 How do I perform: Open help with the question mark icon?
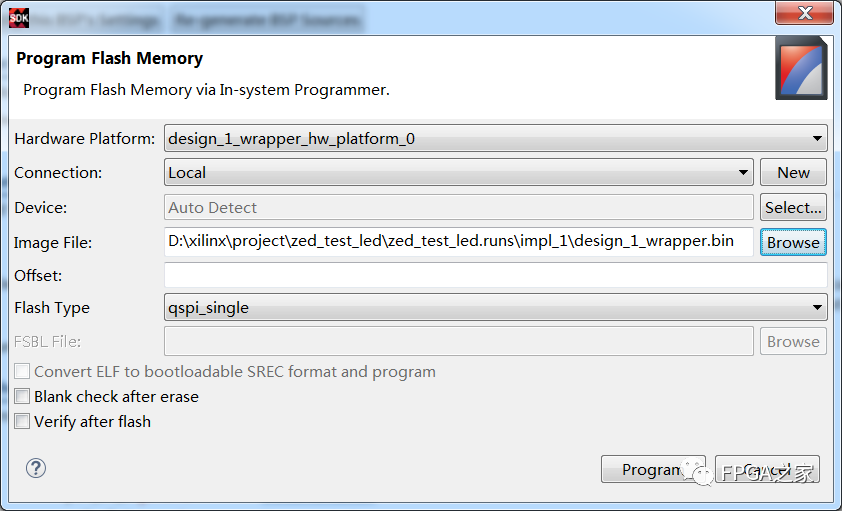pos(36,468)
